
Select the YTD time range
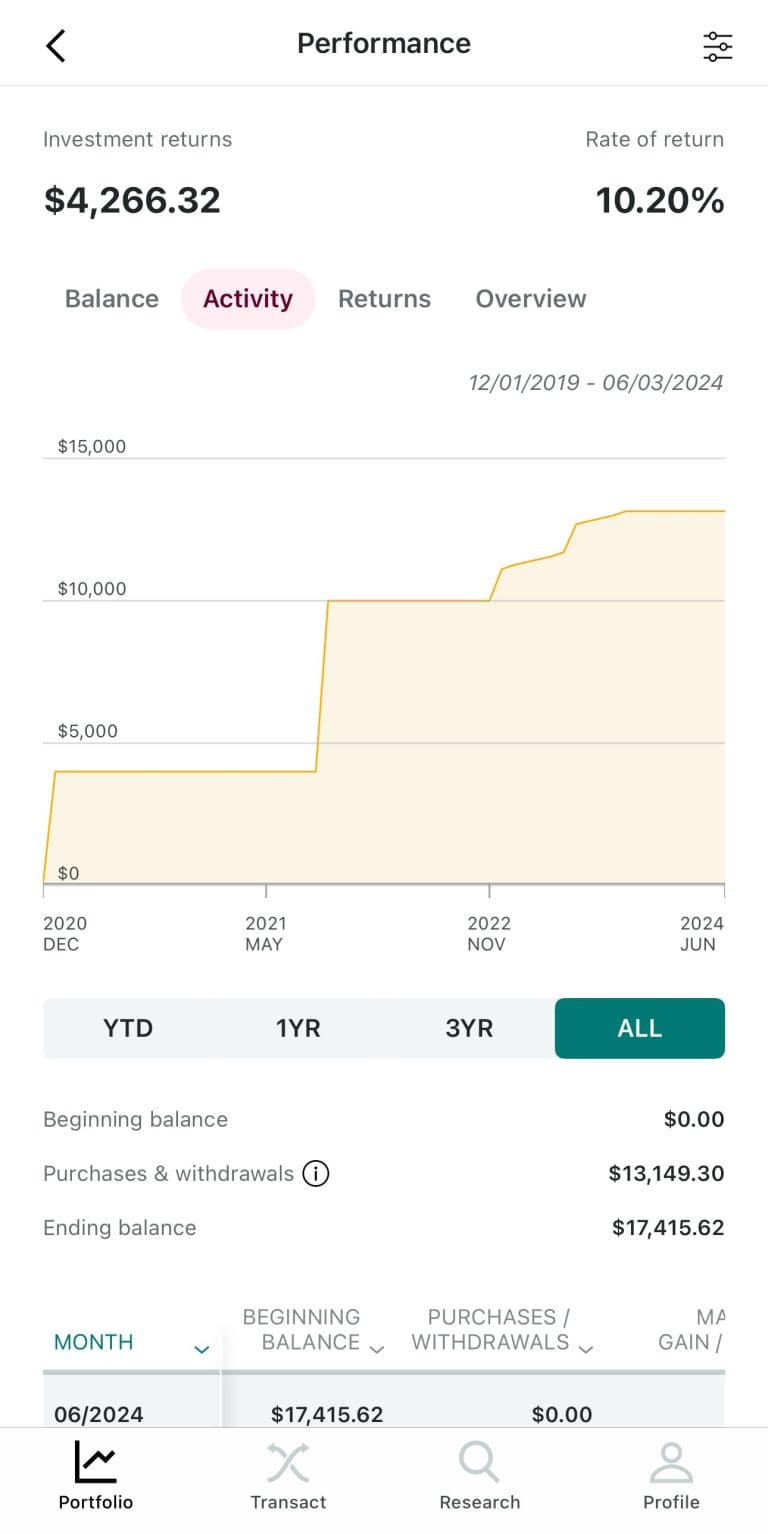(x=128, y=1028)
